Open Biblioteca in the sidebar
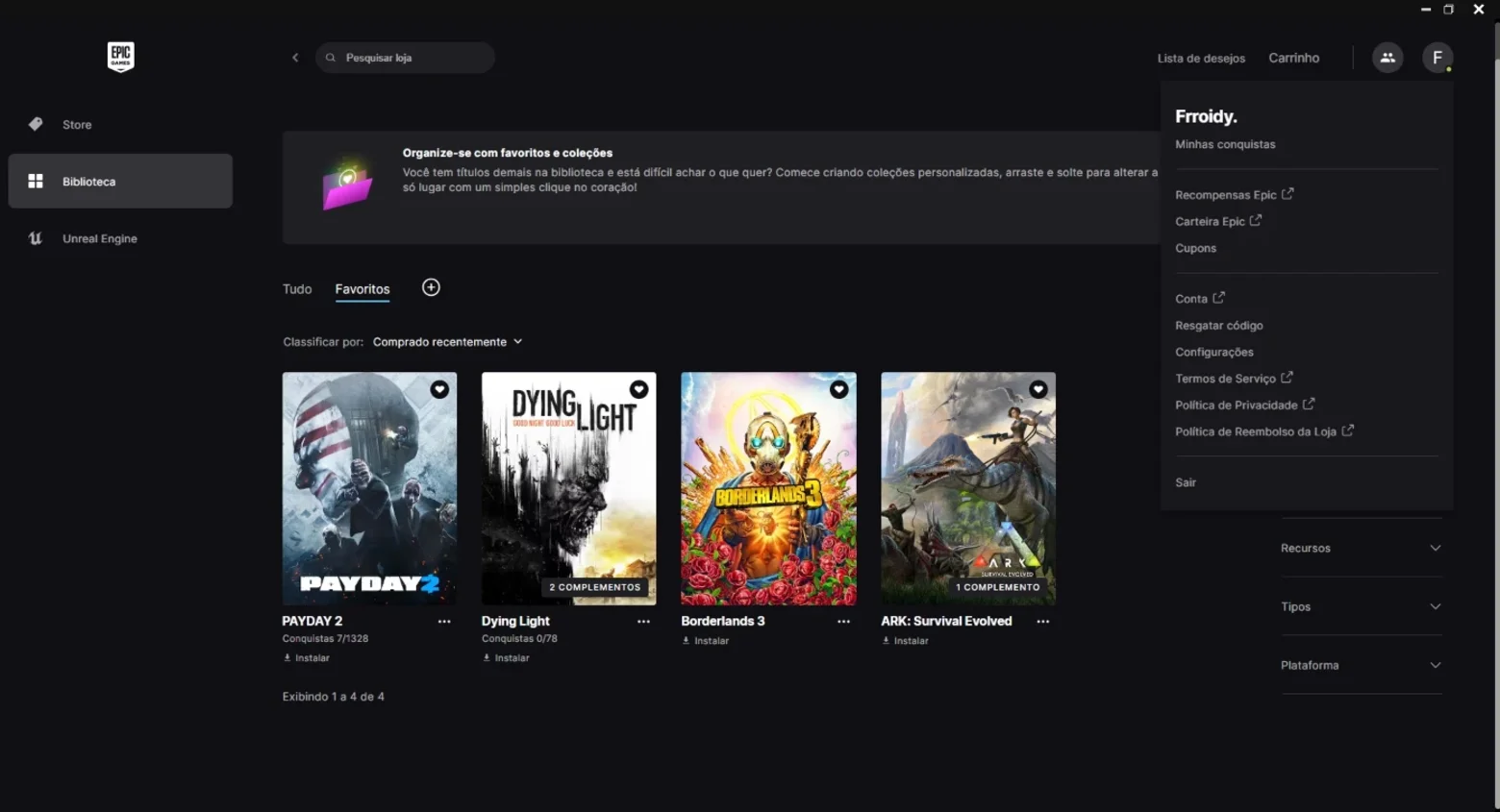 [120, 181]
